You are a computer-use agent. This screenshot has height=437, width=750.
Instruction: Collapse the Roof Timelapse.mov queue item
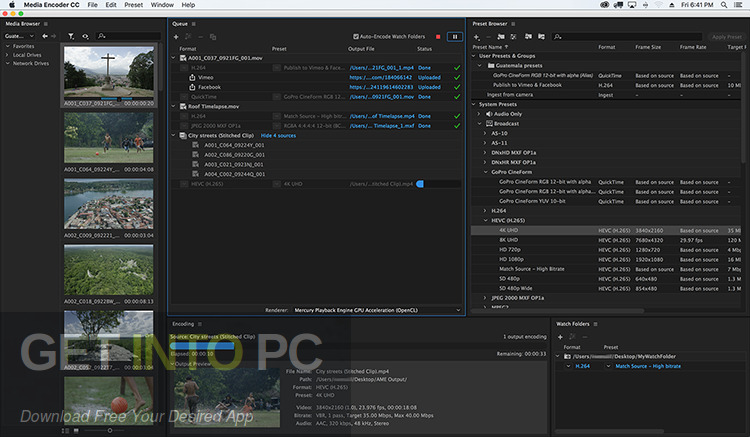click(x=174, y=106)
